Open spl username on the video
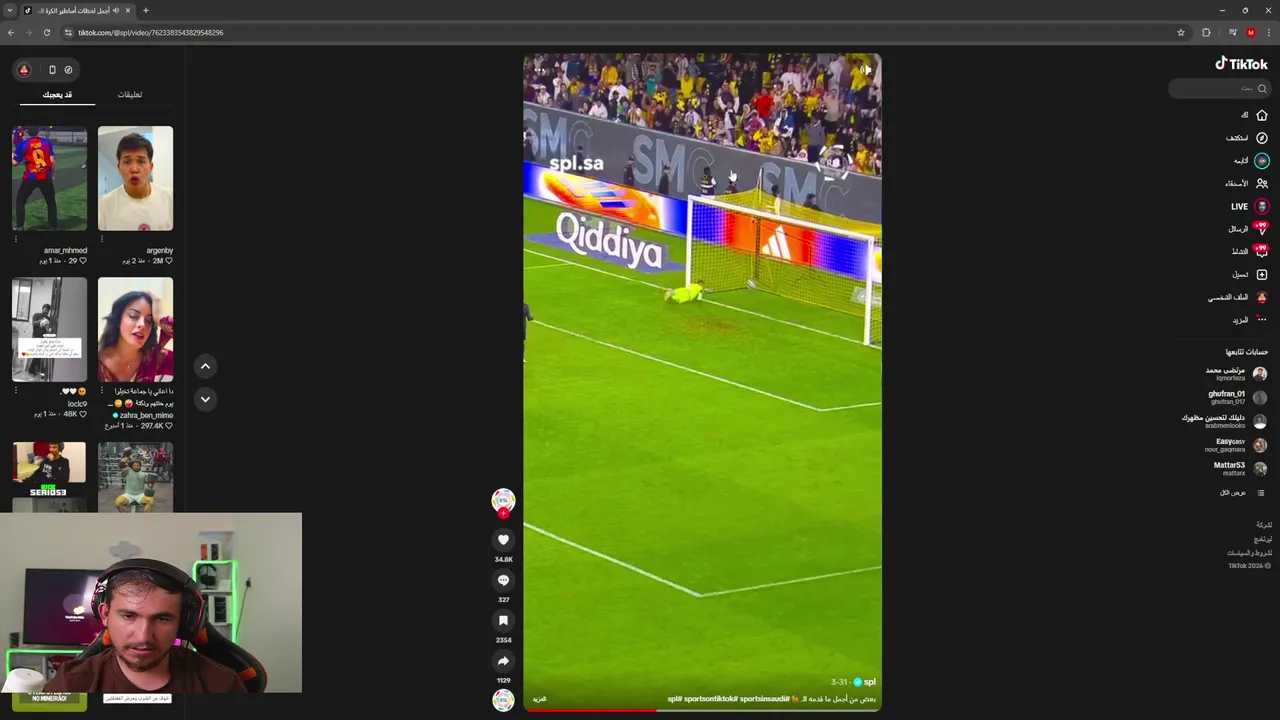The image size is (1280, 720). 869,682
